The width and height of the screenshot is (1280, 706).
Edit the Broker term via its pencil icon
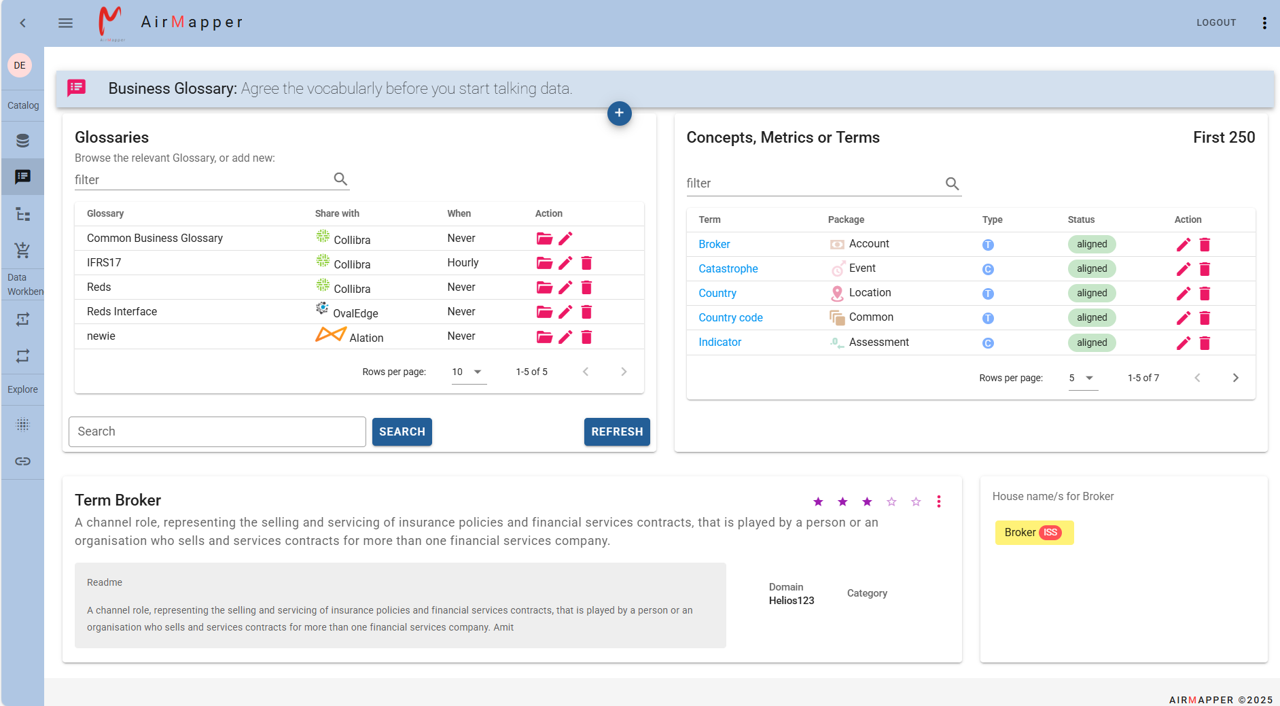point(1183,243)
